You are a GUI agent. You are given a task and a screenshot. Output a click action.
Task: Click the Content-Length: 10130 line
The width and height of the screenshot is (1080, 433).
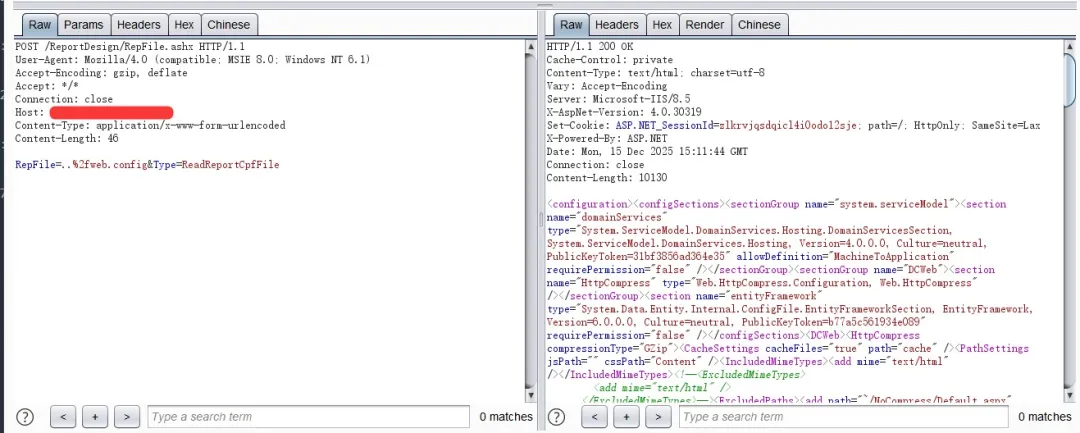(606, 178)
